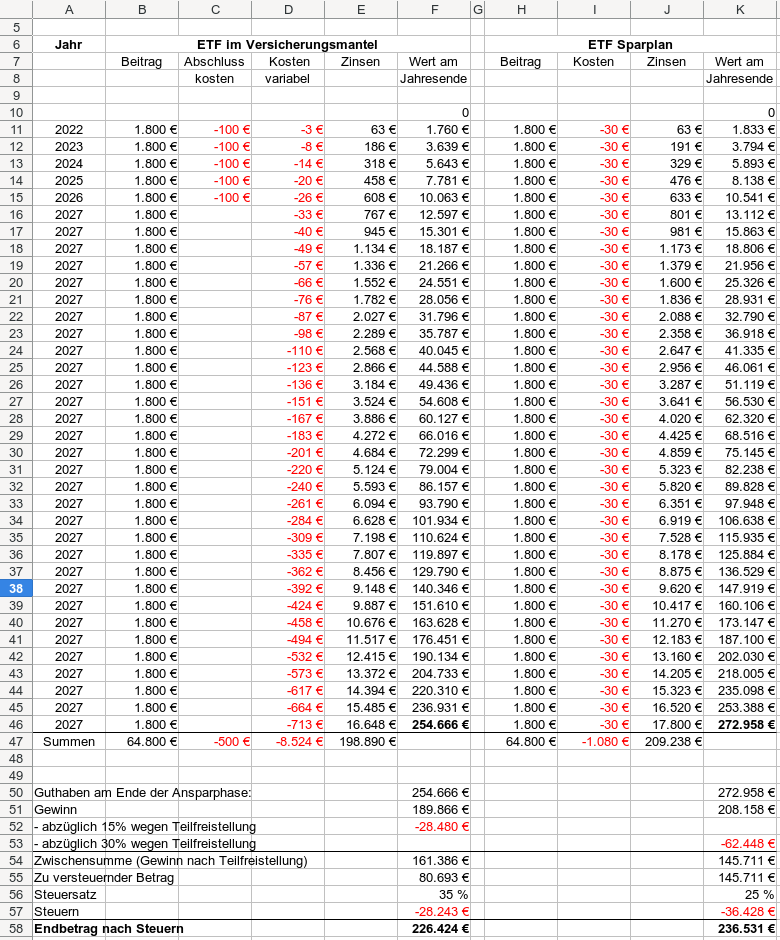Select column A header
Screen dimensions: 780x940
pos(69,10)
